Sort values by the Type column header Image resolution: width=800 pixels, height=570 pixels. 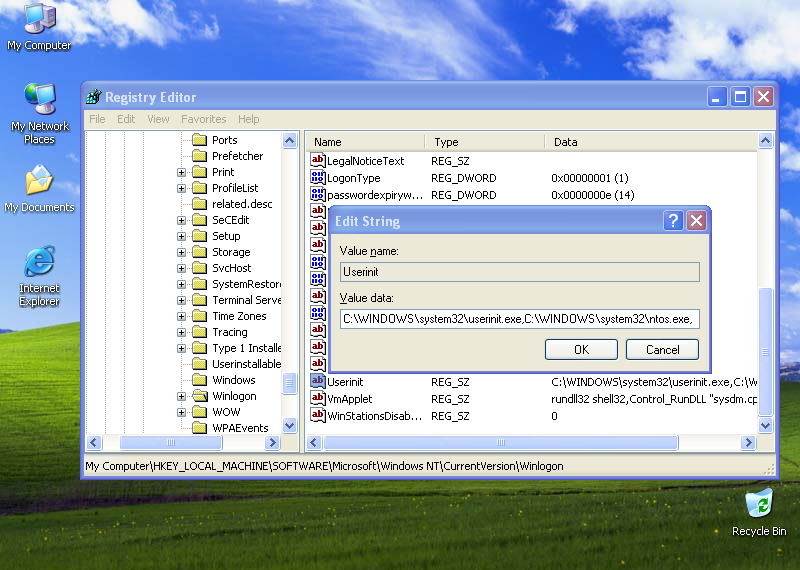pyautogui.click(x=485, y=142)
